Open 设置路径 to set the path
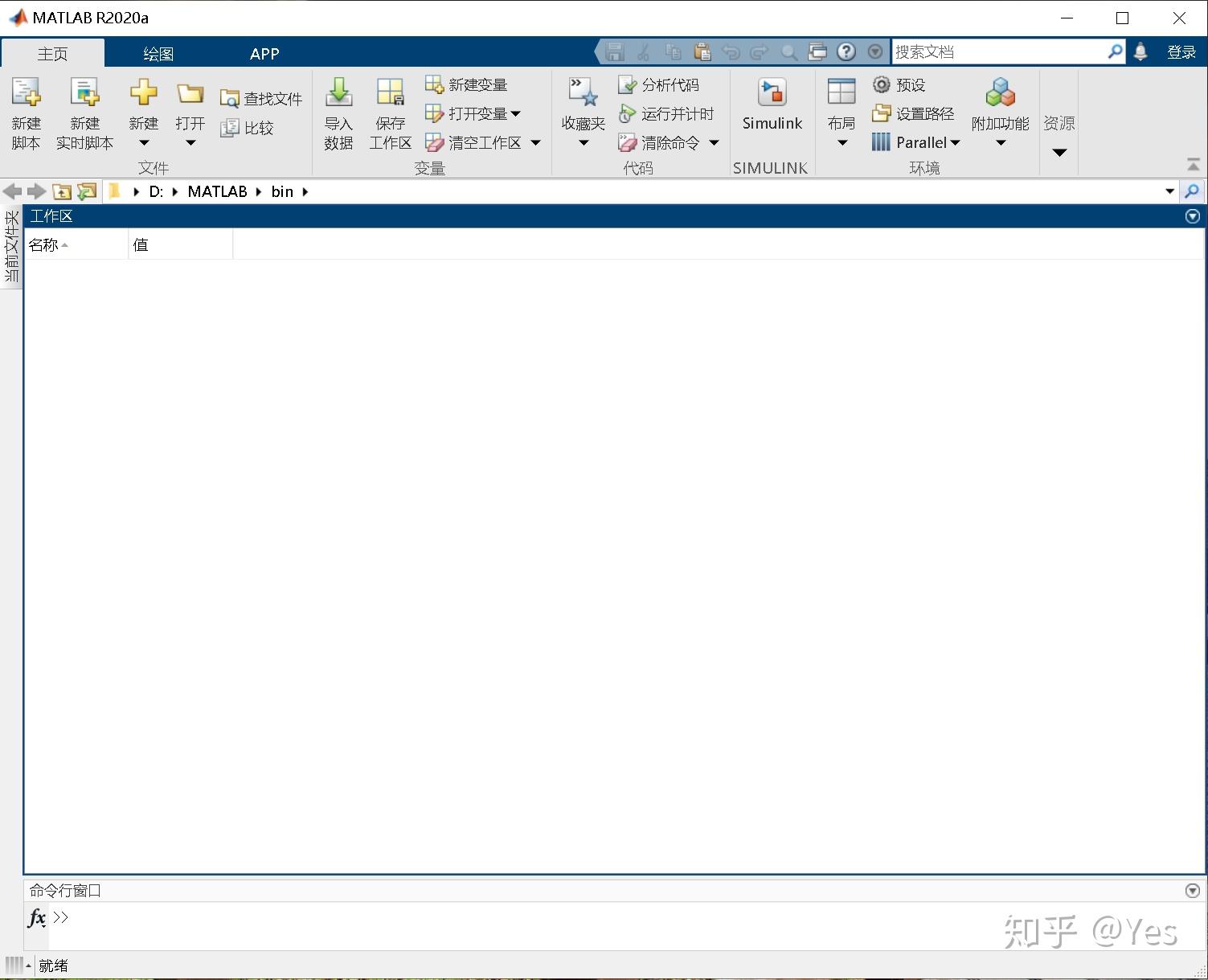The image size is (1208, 980). tap(916, 113)
